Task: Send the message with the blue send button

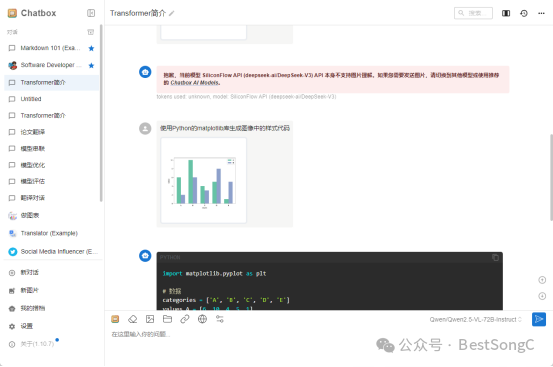Action: 539,319
